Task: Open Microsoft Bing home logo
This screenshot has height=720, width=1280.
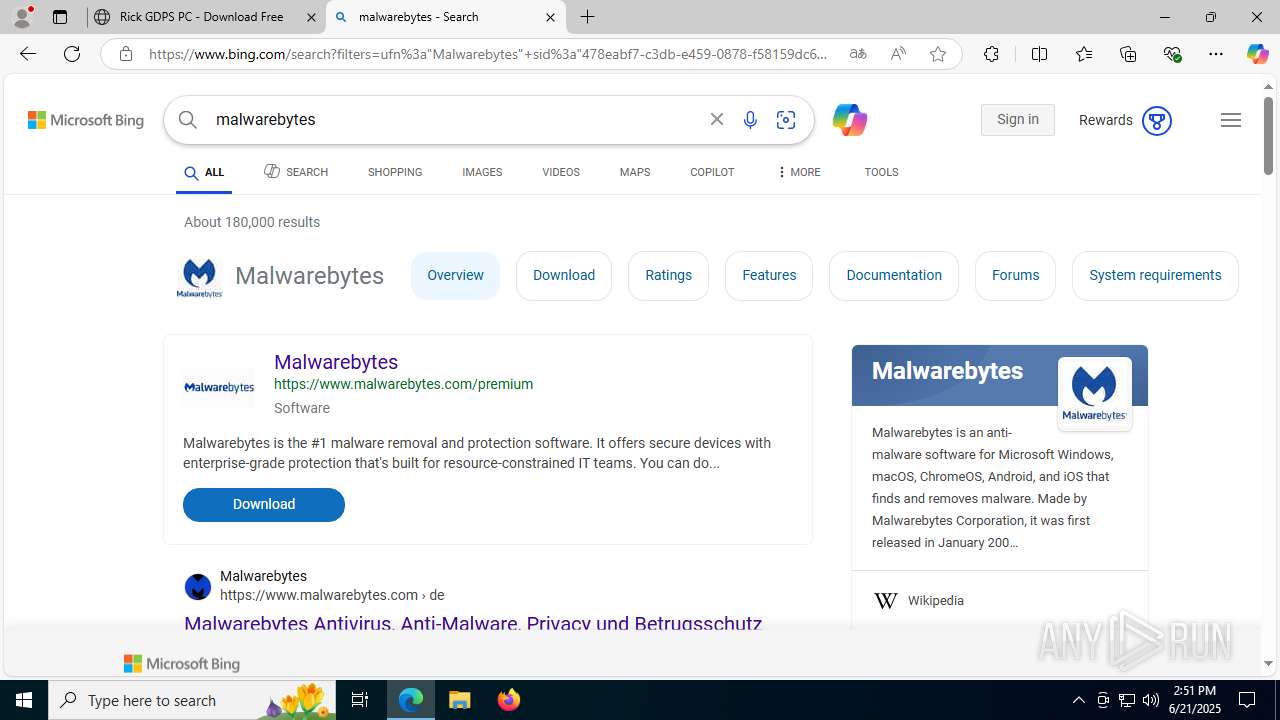Action: pos(86,120)
